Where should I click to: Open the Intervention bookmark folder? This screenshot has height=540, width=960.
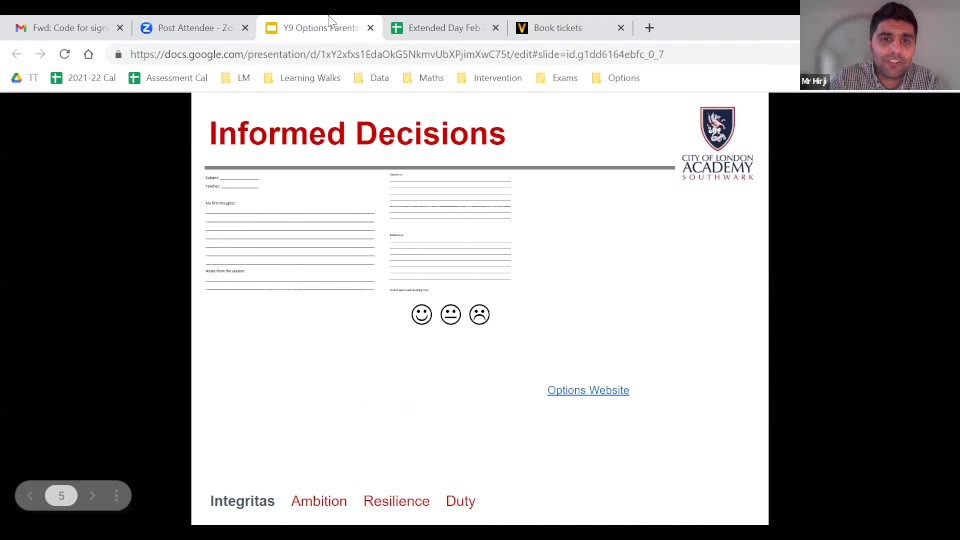coord(489,78)
